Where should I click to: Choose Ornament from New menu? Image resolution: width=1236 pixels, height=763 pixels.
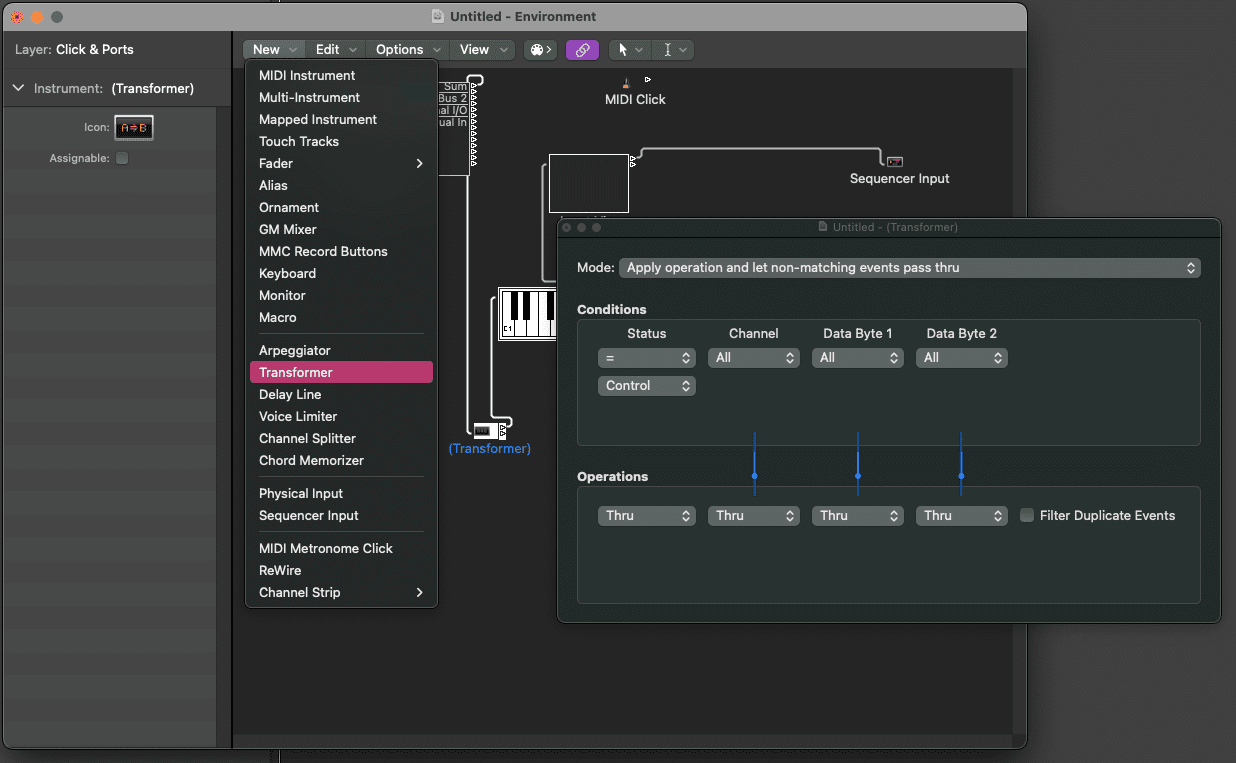point(341,207)
